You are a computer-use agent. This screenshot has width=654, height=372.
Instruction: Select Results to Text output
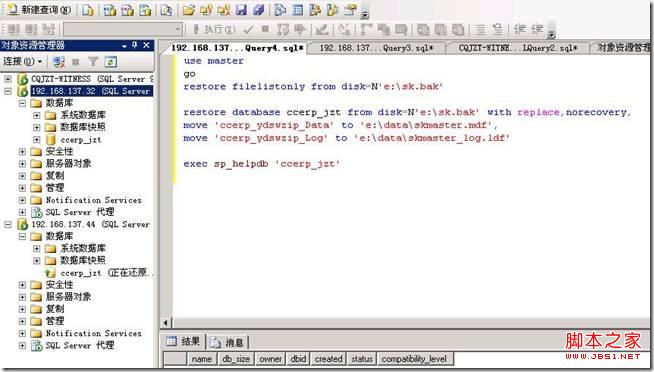[x=423, y=29]
